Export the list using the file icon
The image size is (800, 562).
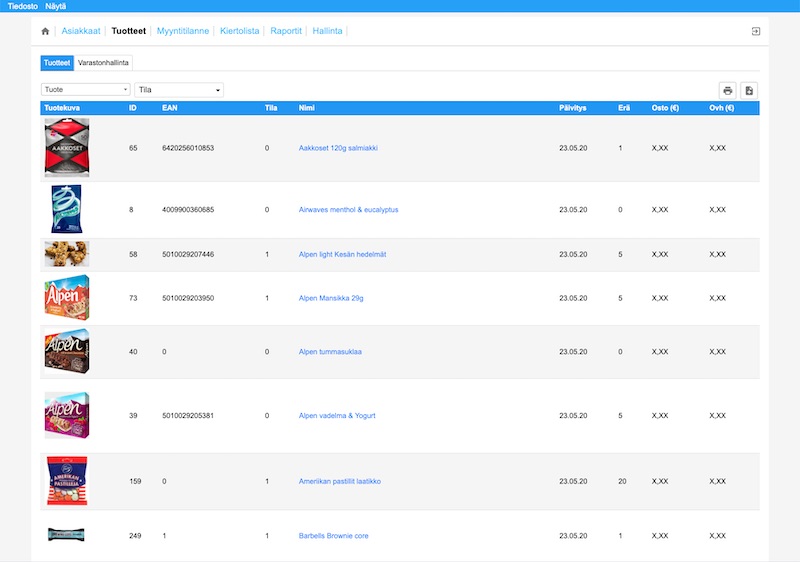click(749, 90)
